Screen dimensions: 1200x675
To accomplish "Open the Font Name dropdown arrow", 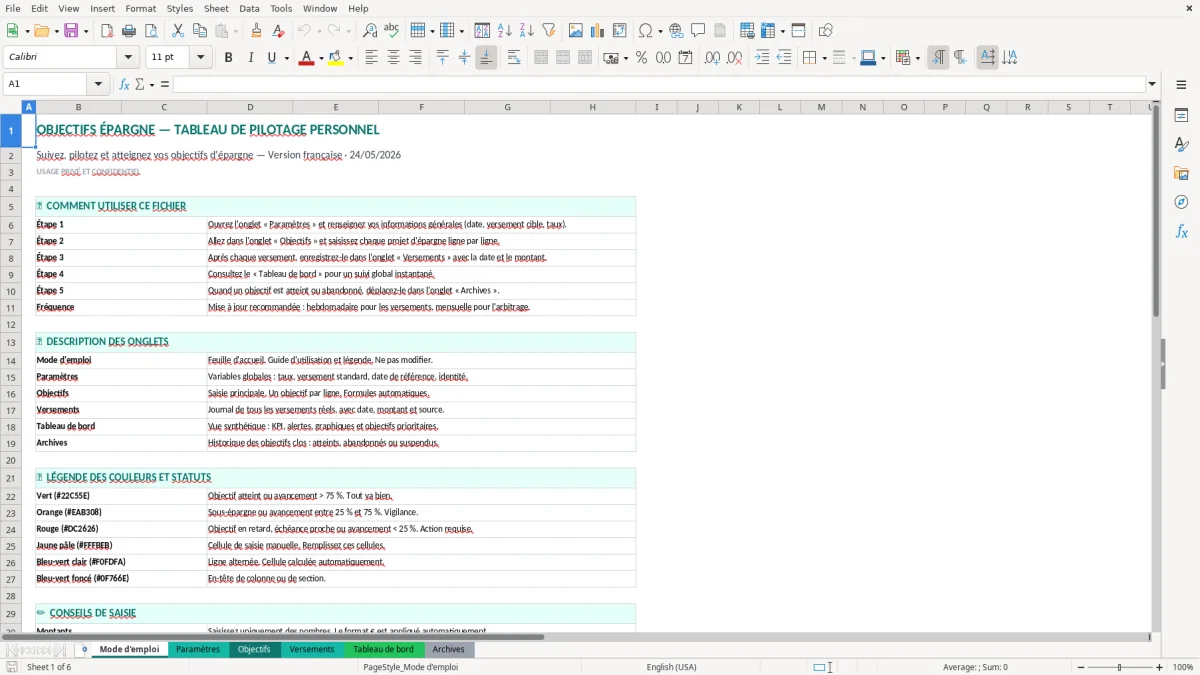I will pyautogui.click(x=127, y=58).
